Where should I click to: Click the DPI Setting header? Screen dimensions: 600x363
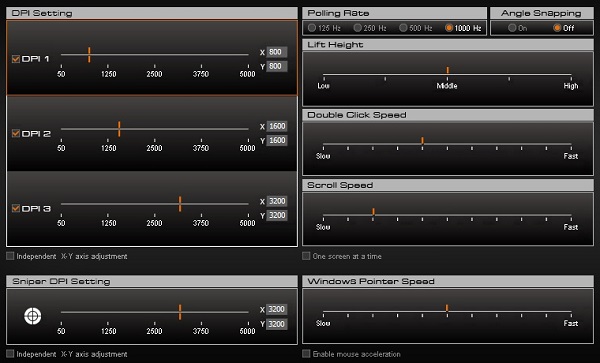click(x=152, y=13)
